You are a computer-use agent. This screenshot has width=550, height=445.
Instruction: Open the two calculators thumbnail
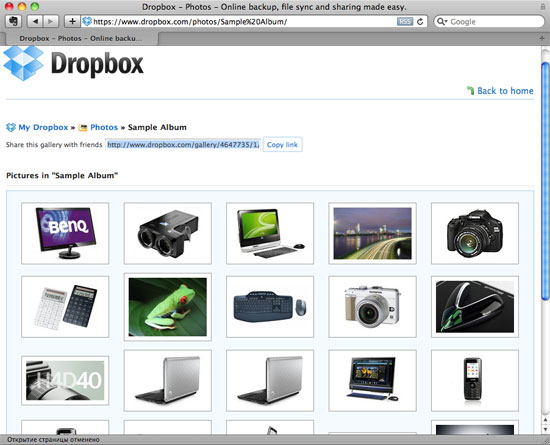click(x=65, y=307)
